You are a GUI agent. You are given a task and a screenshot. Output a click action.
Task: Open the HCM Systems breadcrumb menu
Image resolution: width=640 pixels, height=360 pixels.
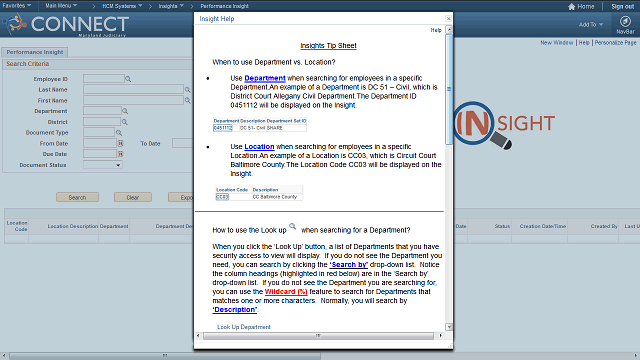pos(122,6)
